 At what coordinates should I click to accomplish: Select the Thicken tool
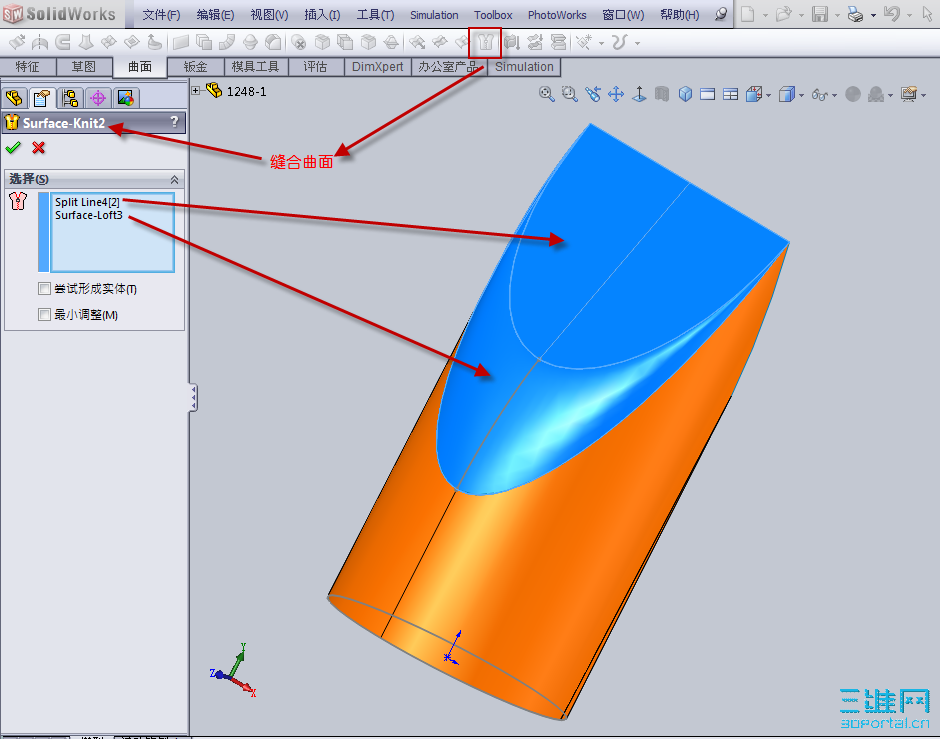tap(511, 42)
